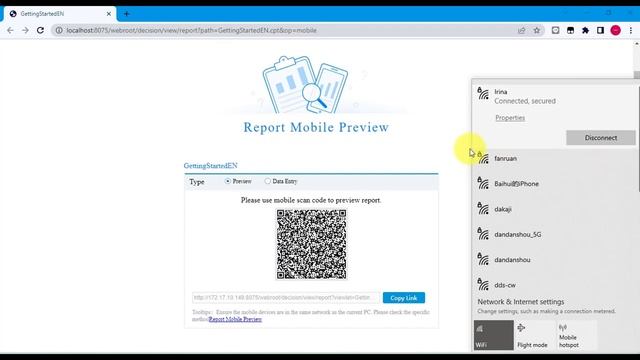Click the first extension icon after the star
Image resolution: width=640 pixels, height=360 pixels.
pyautogui.click(x=556, y=30)
